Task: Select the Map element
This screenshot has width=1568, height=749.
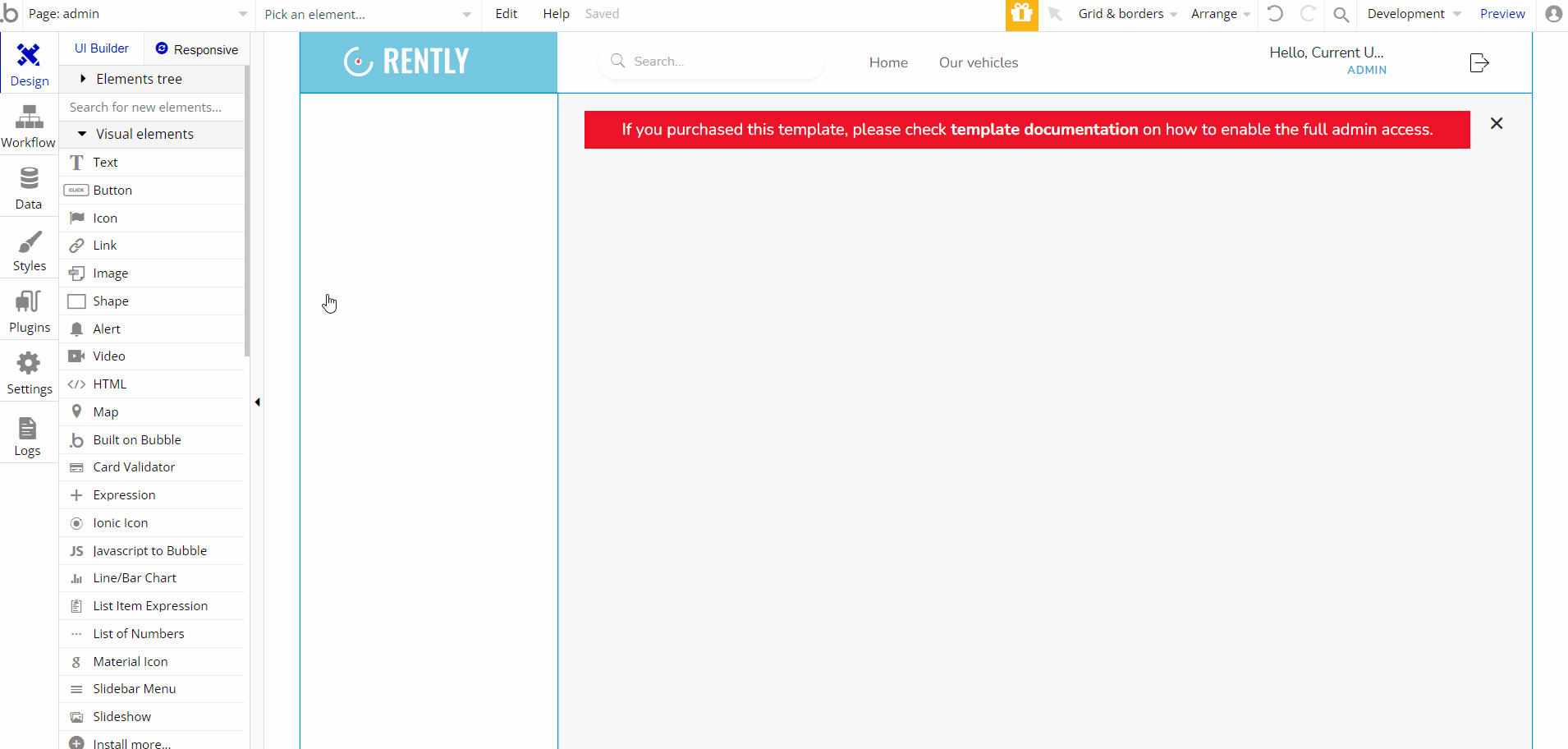Action: click(x=153, y=412)
